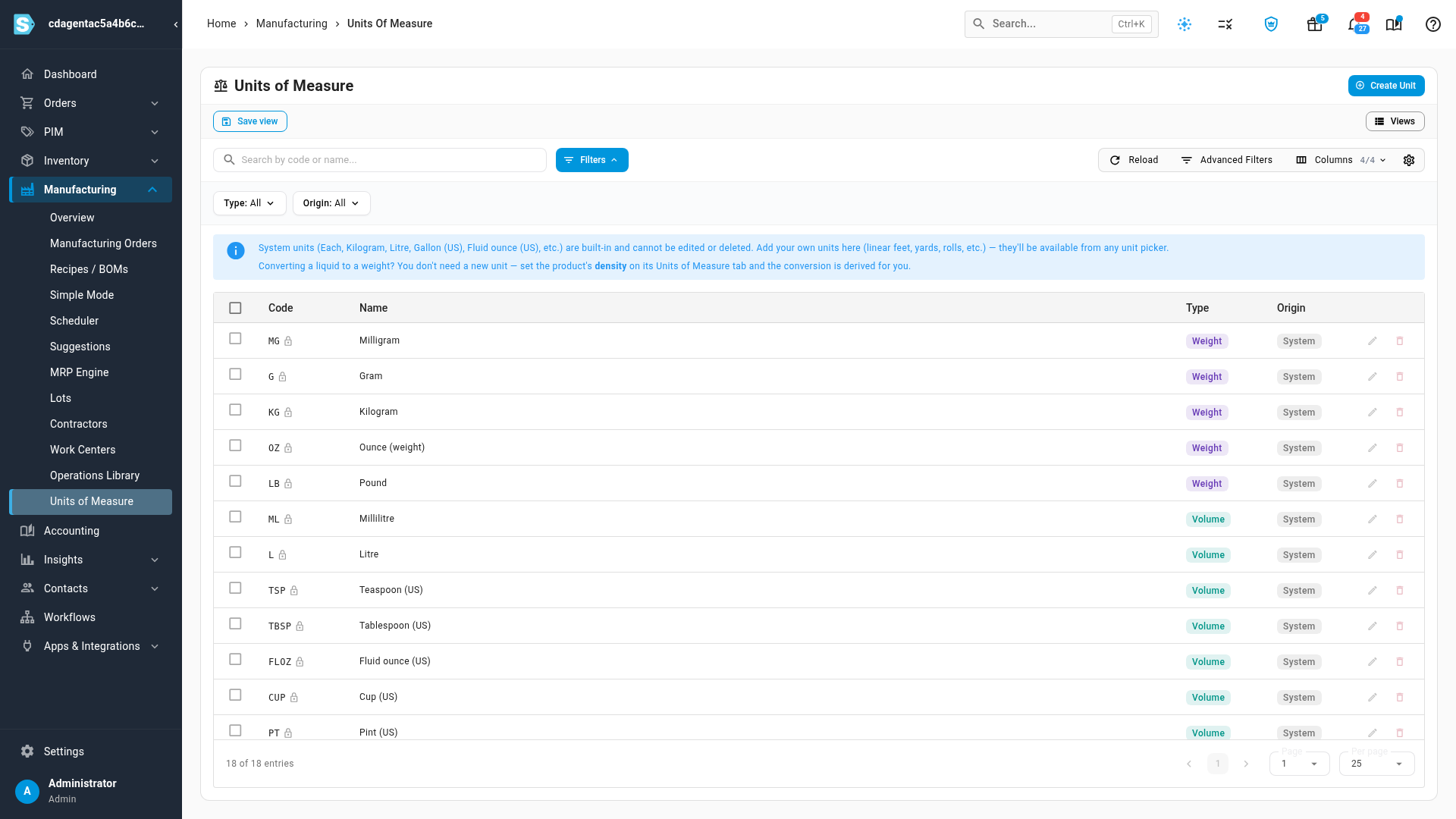Image resolution: width=1456 pixels, height=819 pixels.
Task: Click delete trash for Pound row
Action: tap(1400, 484)
